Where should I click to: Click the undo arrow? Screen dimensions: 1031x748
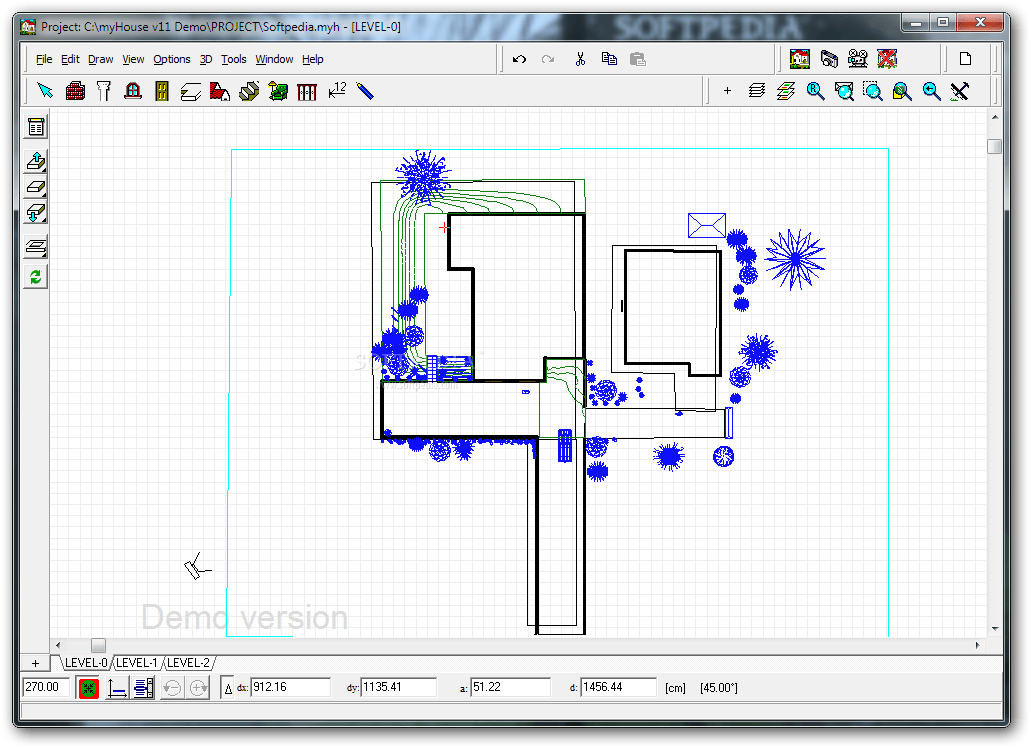(519, 59)
